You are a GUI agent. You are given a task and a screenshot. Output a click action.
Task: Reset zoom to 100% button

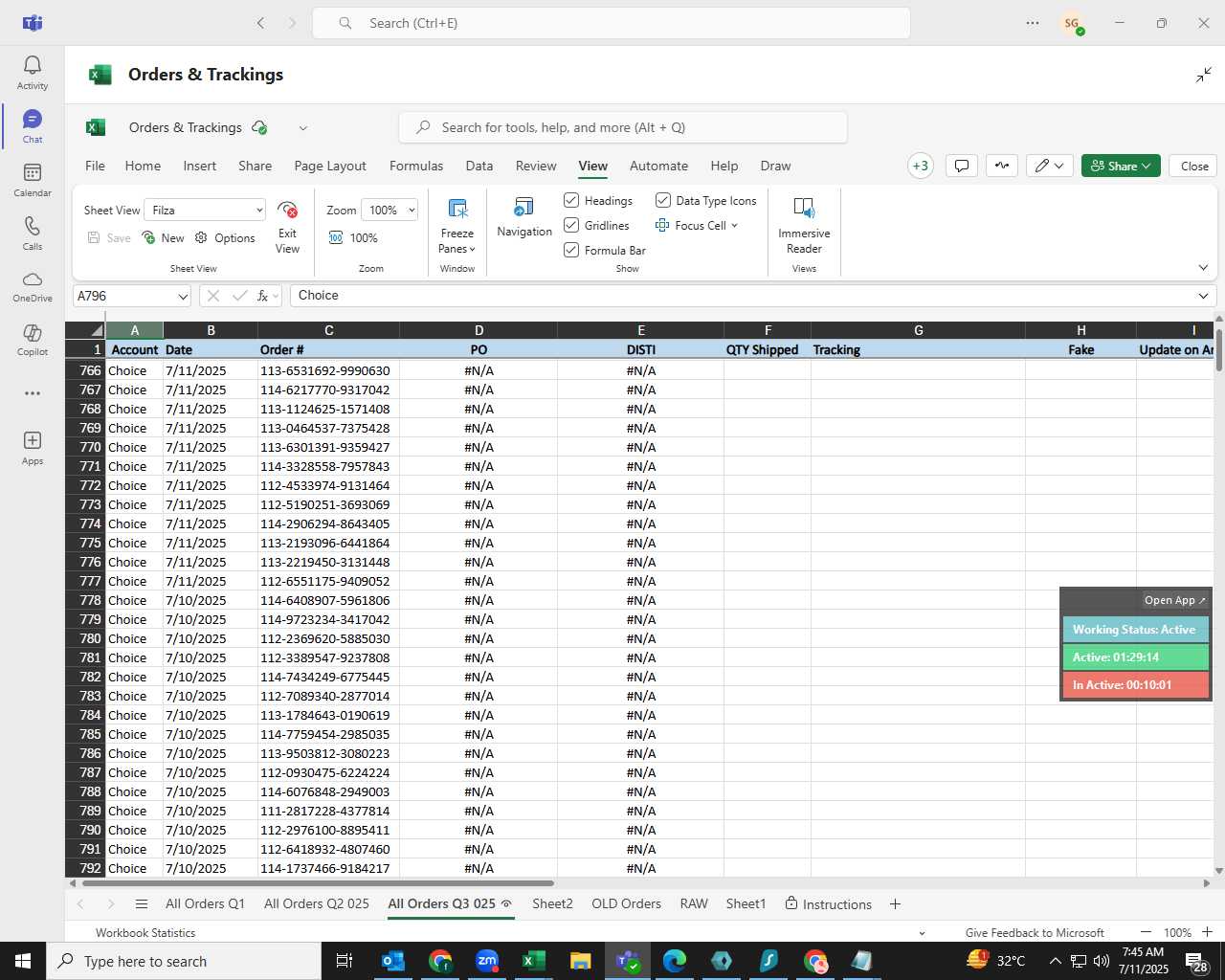click(x=353, y=237)
